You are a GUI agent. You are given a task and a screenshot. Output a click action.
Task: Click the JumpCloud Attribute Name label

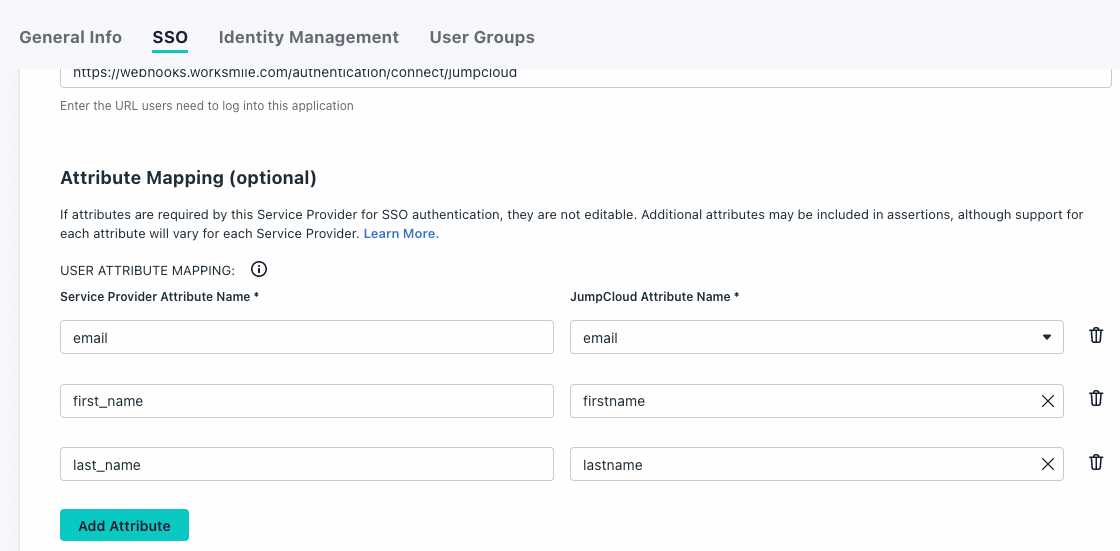click(654, 297)
